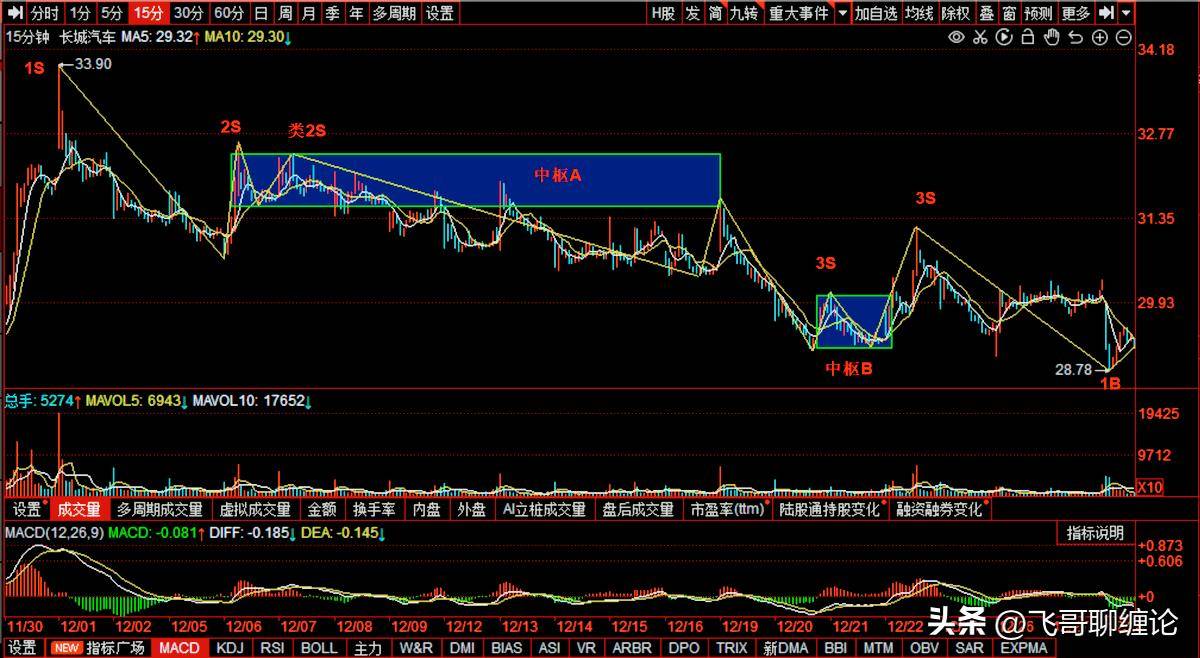
Task: Select the 市盈率(ttm) tab
Action: pyautogui.click(x=727, y=509)
